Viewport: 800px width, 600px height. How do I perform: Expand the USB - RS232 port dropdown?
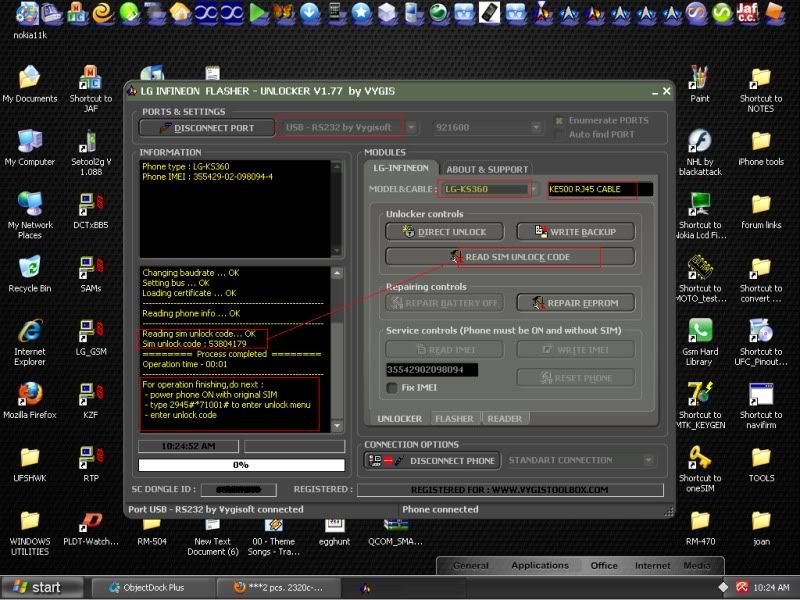point(411,127)
